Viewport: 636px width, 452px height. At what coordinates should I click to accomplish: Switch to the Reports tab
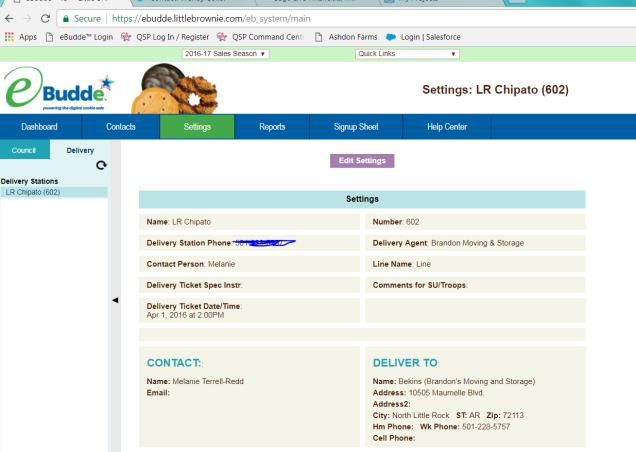click(x=272, y=127)
